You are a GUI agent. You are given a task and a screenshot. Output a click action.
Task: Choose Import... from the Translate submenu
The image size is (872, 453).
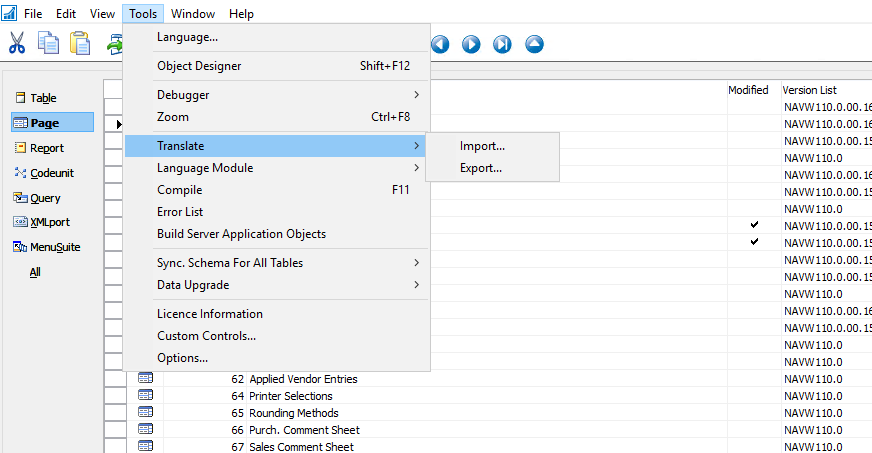pos(482,146)
